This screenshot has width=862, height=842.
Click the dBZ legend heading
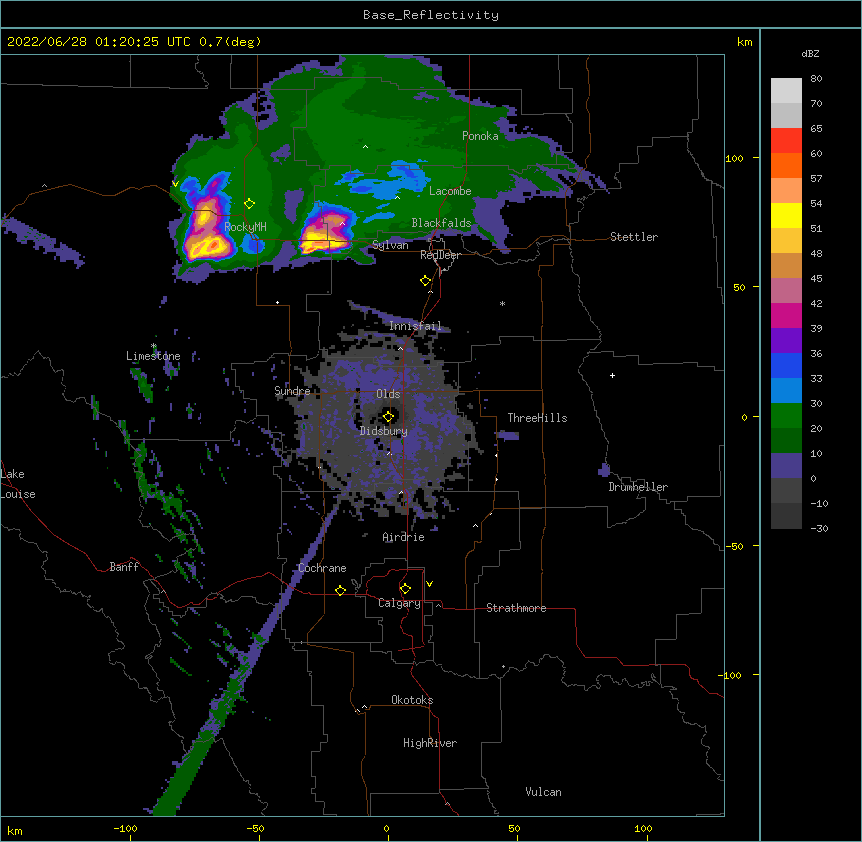point(810,53)
